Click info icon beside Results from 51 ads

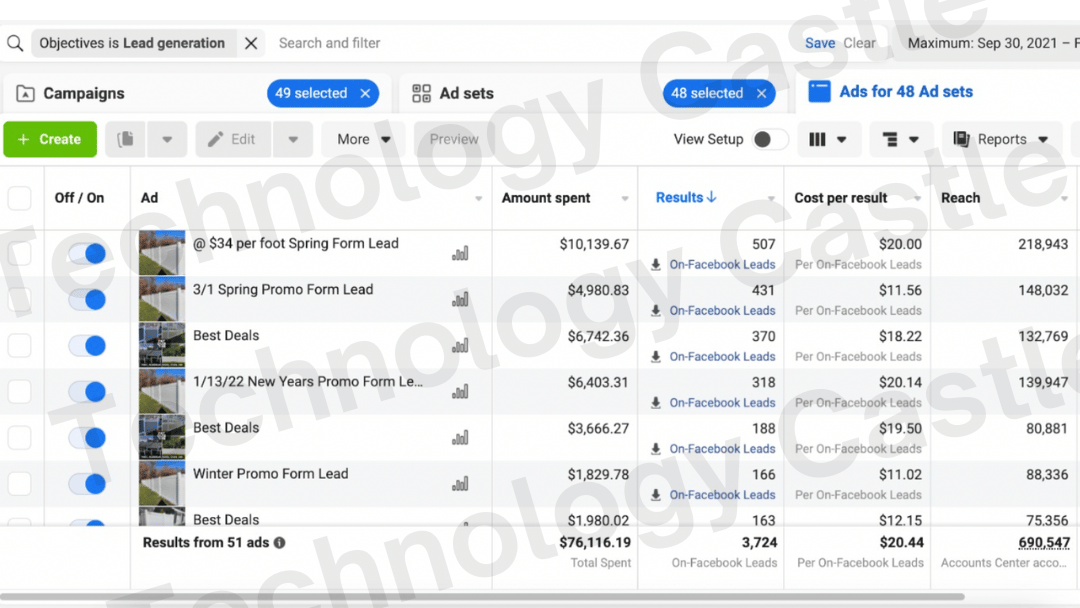tap(280, 543)
